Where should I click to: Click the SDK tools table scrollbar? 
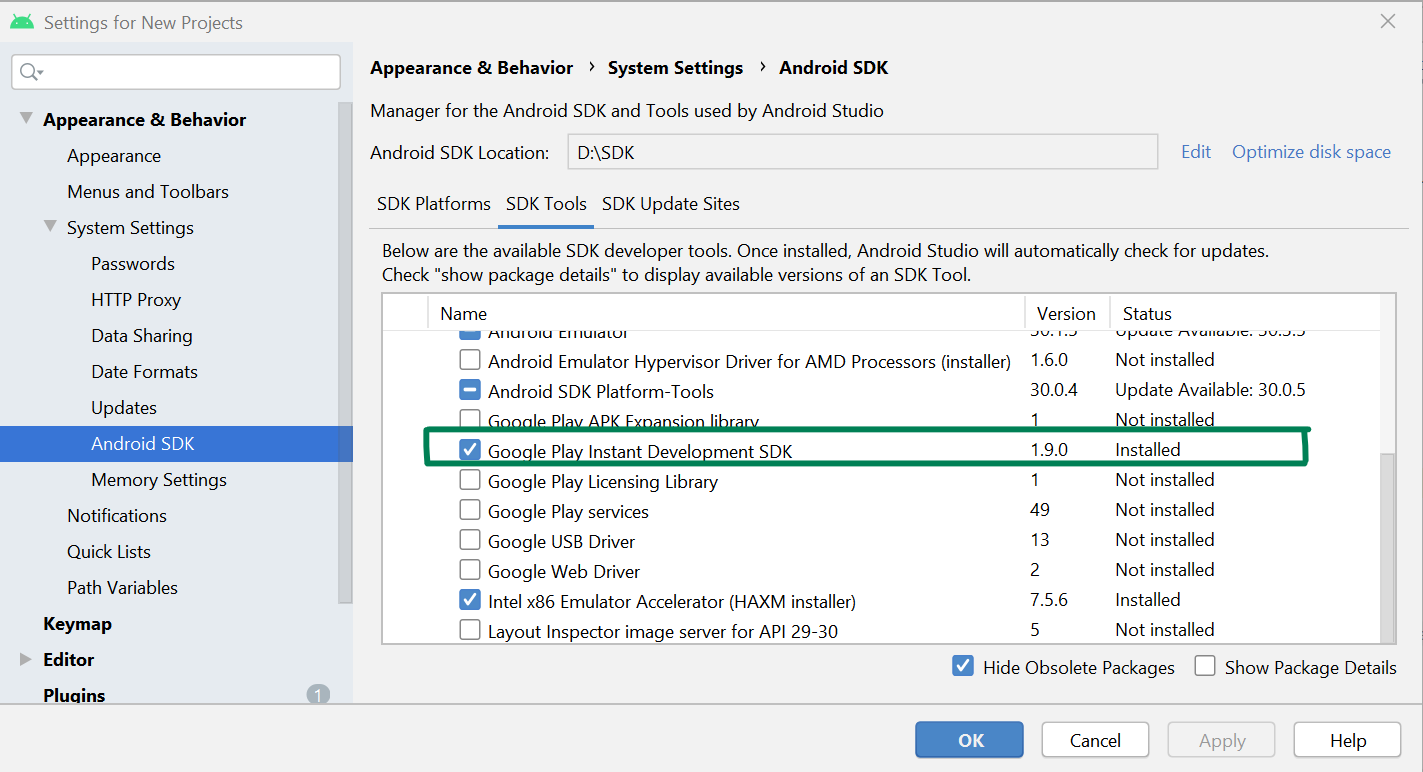click(1388, 548)
